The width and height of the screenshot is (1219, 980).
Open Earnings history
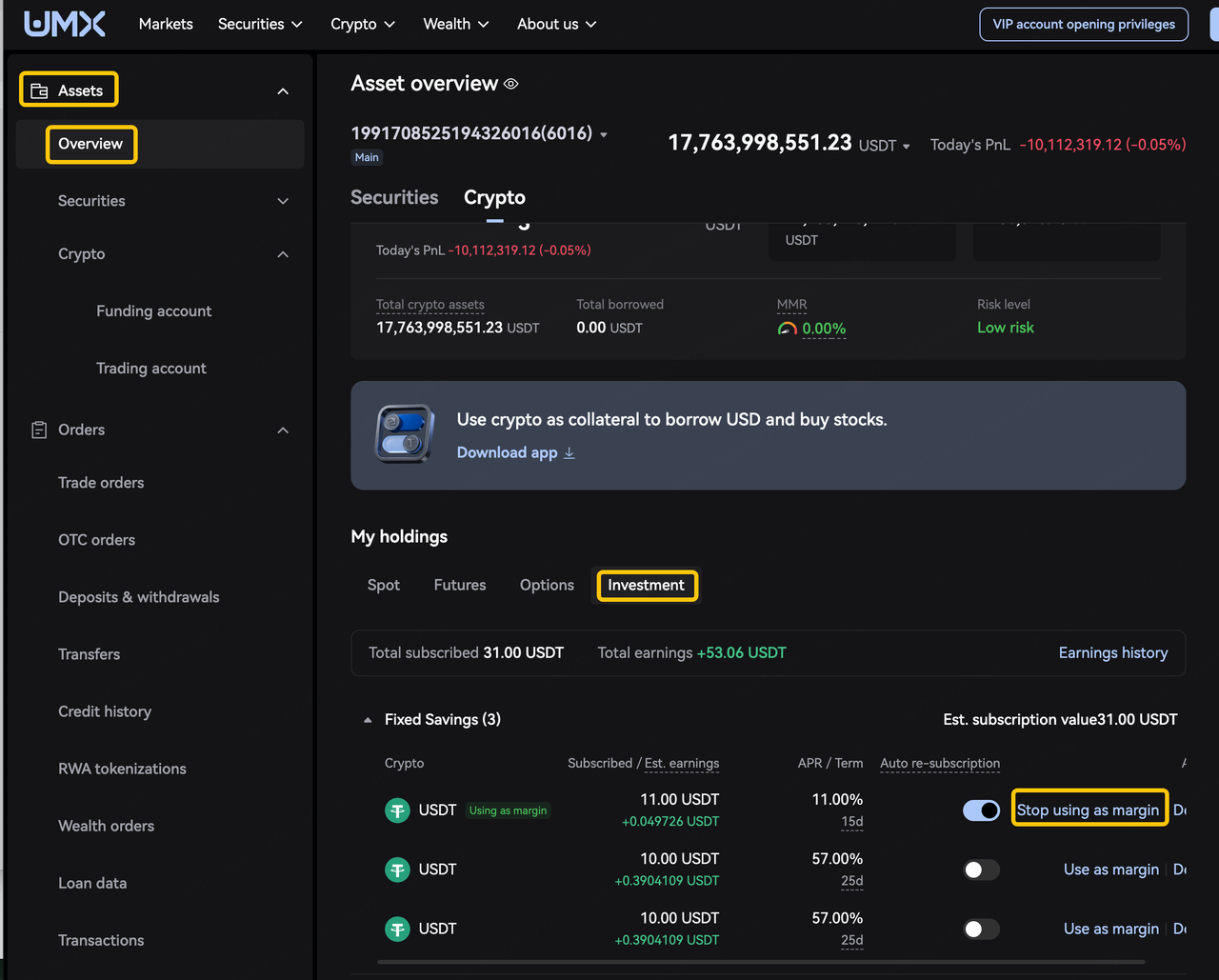pyautogui.click(x=1113, y=653)
